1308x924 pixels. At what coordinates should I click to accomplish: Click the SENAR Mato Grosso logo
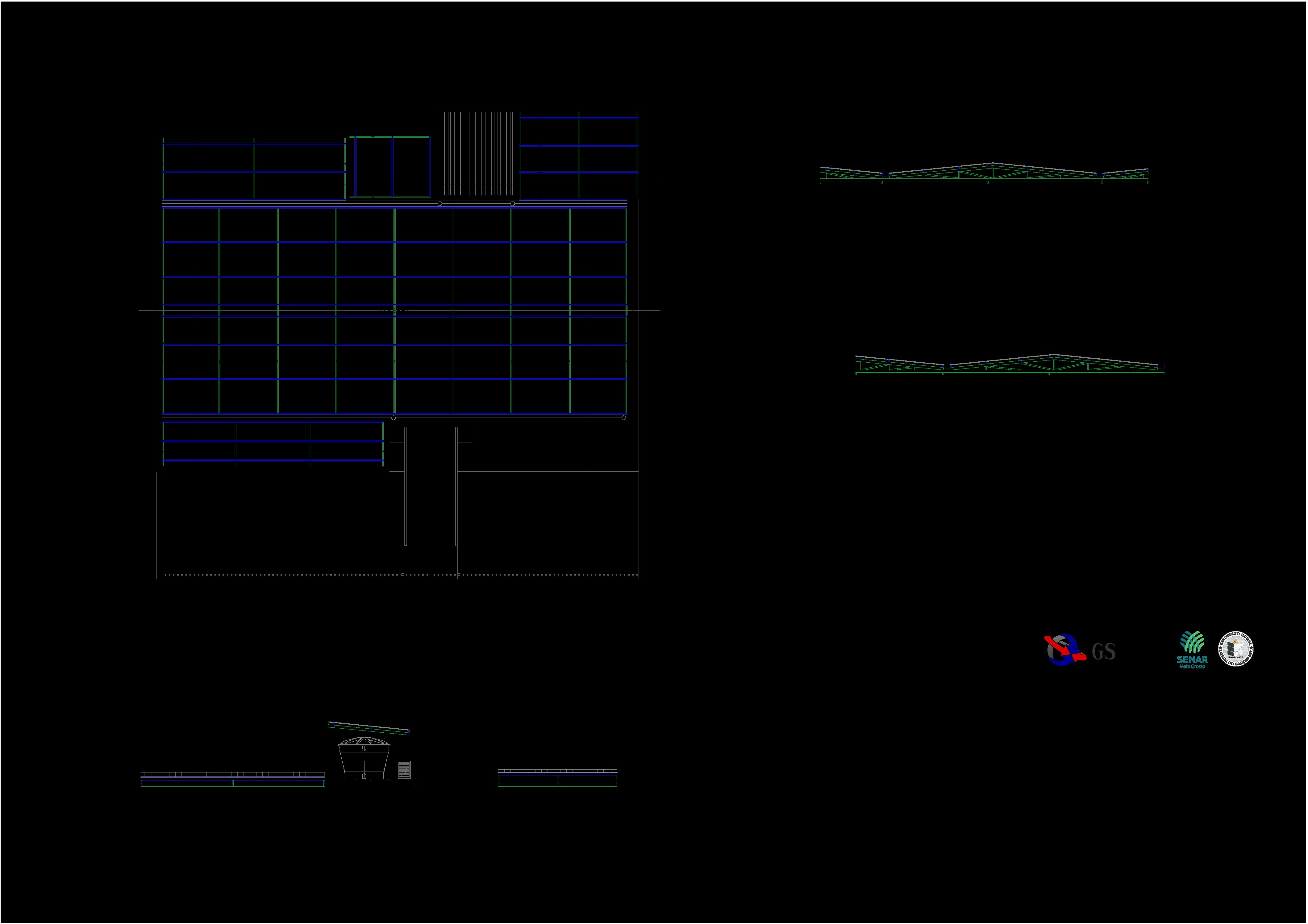1192,649
